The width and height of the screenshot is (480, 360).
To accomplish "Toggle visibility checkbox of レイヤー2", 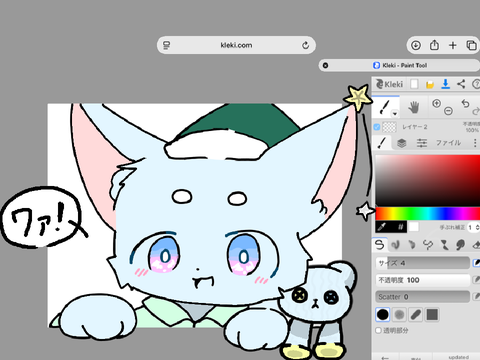I will [377, 127].
